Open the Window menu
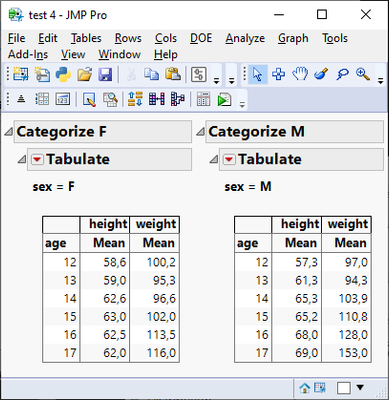The height and width of the screenshot is (400, 389). click(119, 54)
